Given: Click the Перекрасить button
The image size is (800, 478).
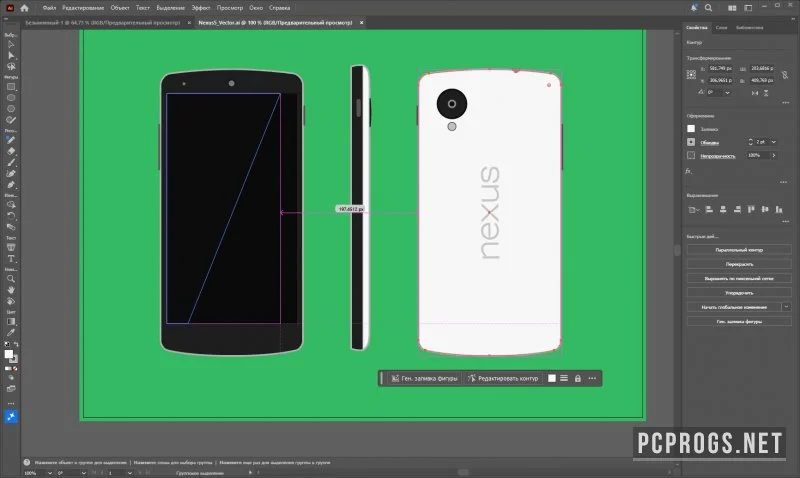Looking at the screenshot, I should click(739, 264).
